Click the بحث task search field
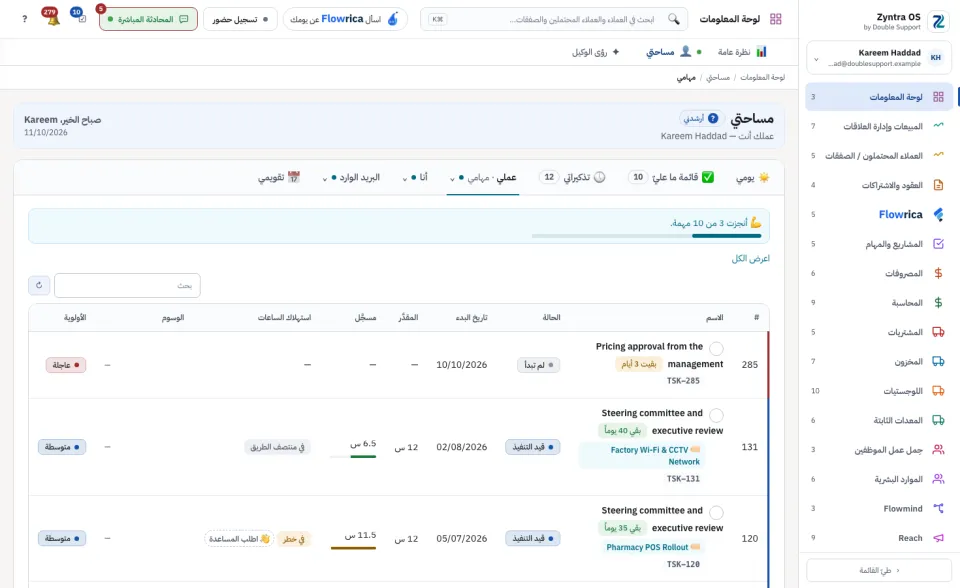960x588 pixels. pos(127,285)
